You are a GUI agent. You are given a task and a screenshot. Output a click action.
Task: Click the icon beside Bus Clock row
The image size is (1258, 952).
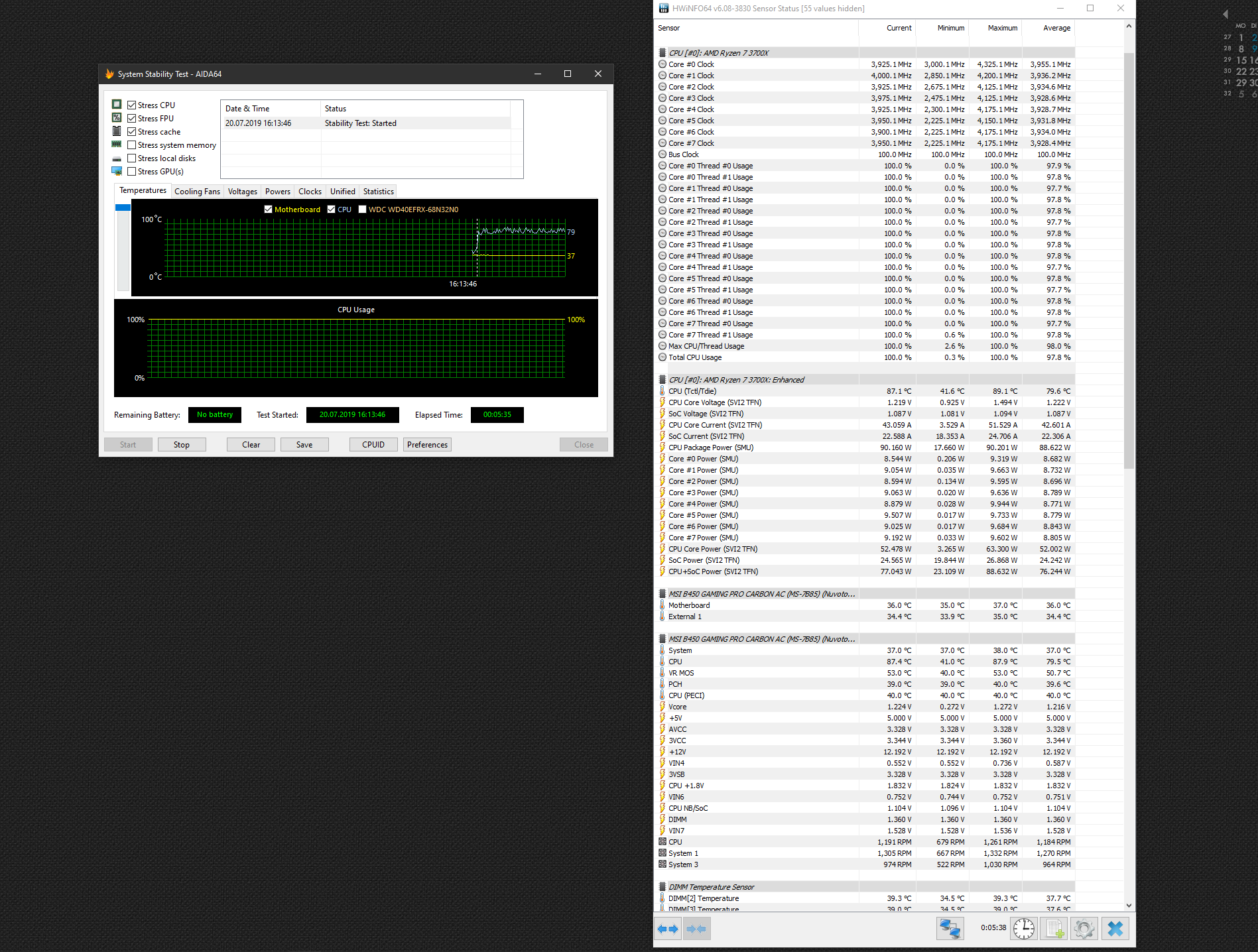click(x=662, y=154)
